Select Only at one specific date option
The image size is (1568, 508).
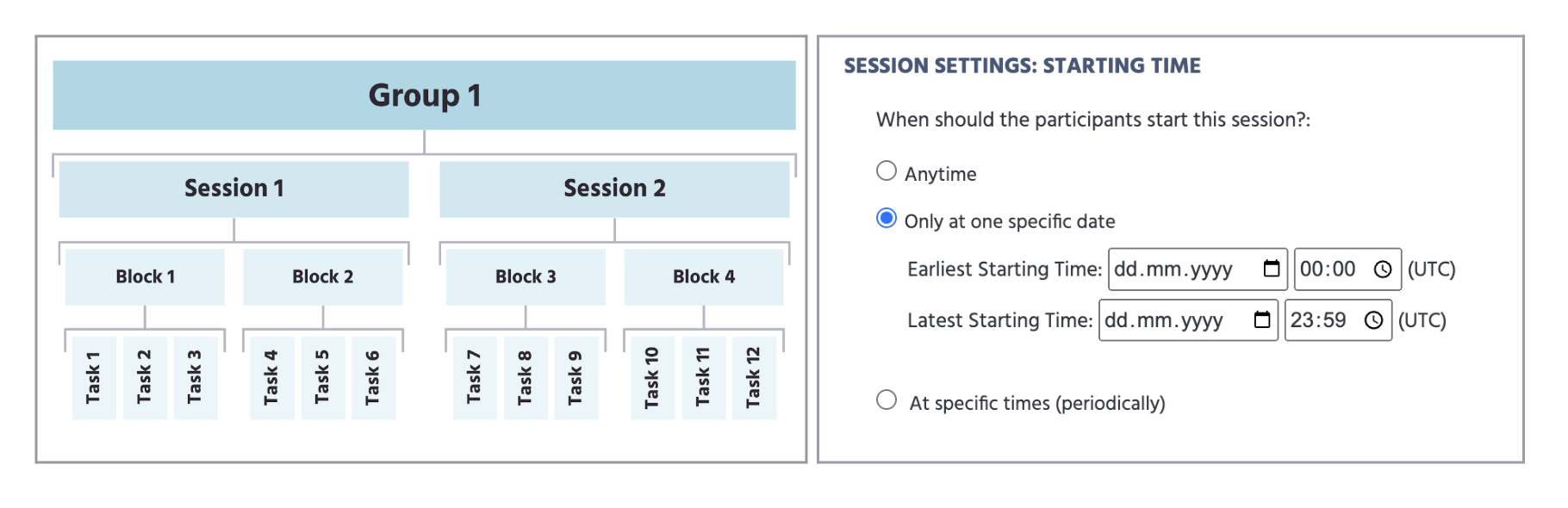tap(887, 219)
